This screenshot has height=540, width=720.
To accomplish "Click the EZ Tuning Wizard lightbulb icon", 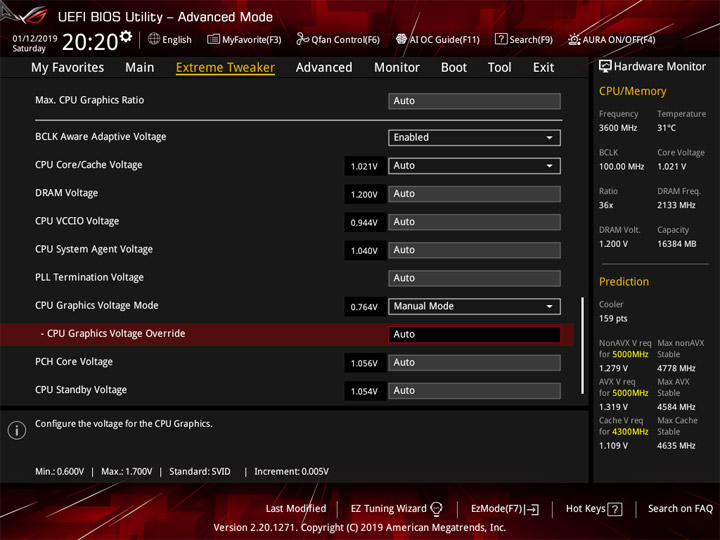I will [x=436, y=509].
